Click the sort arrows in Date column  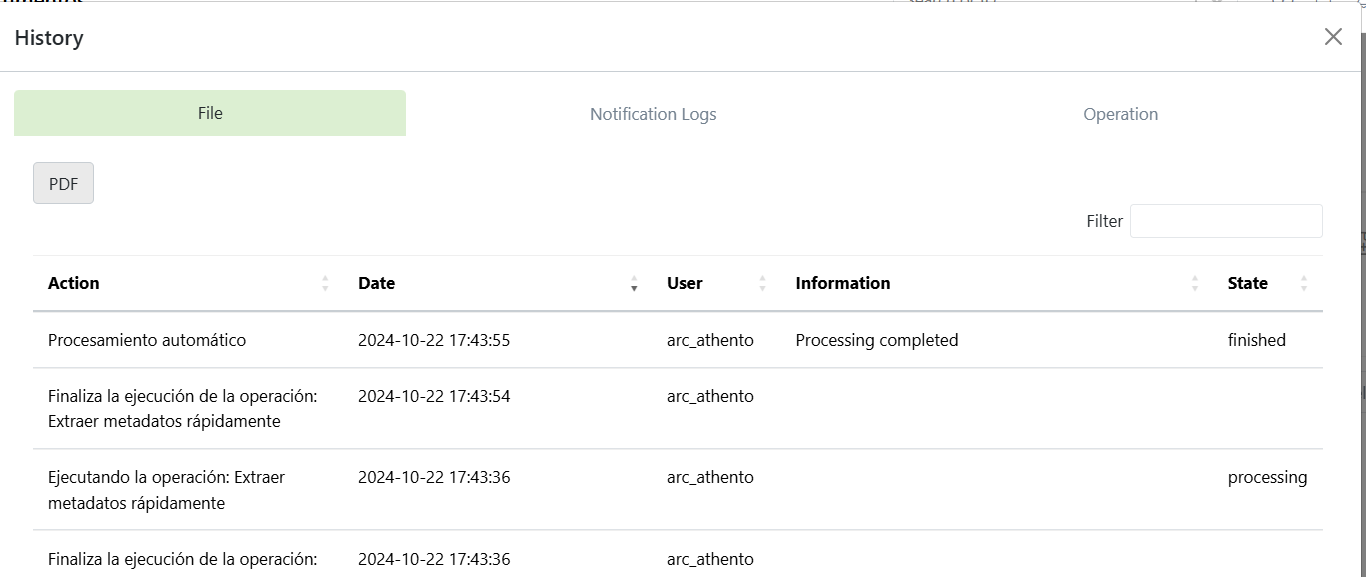(x=634, y=284)
